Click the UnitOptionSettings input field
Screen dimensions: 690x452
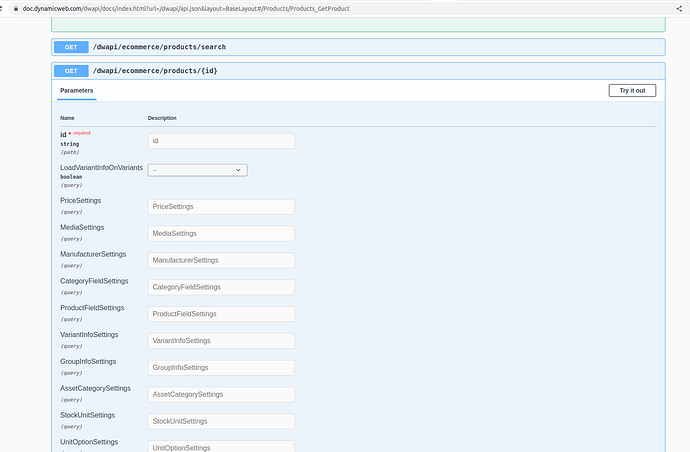(x=221, y=446)
